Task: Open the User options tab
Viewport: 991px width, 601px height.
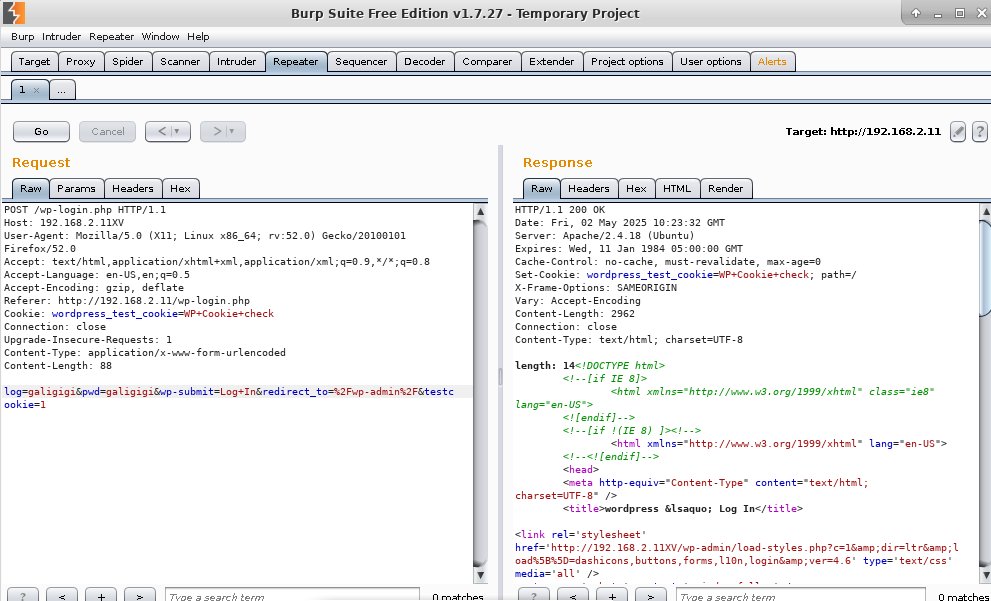Action: [710, 61]
